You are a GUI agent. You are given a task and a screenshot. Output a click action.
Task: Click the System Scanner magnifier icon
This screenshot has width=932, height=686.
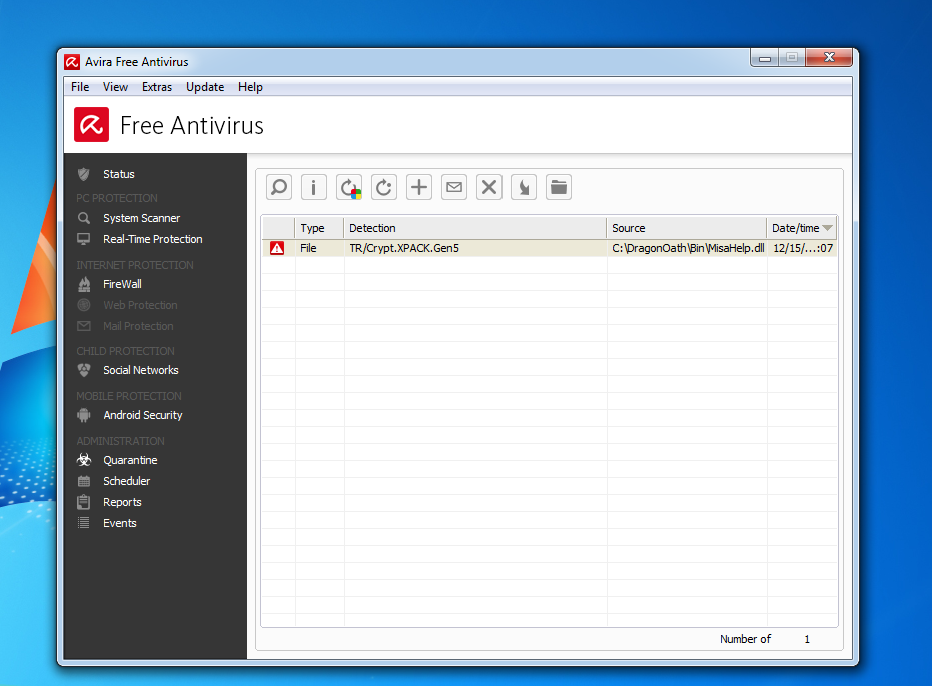[x=84, y=218]
